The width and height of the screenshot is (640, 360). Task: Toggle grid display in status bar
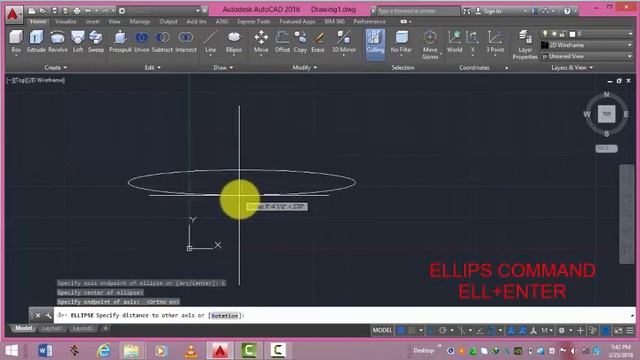tap(400, 330)
